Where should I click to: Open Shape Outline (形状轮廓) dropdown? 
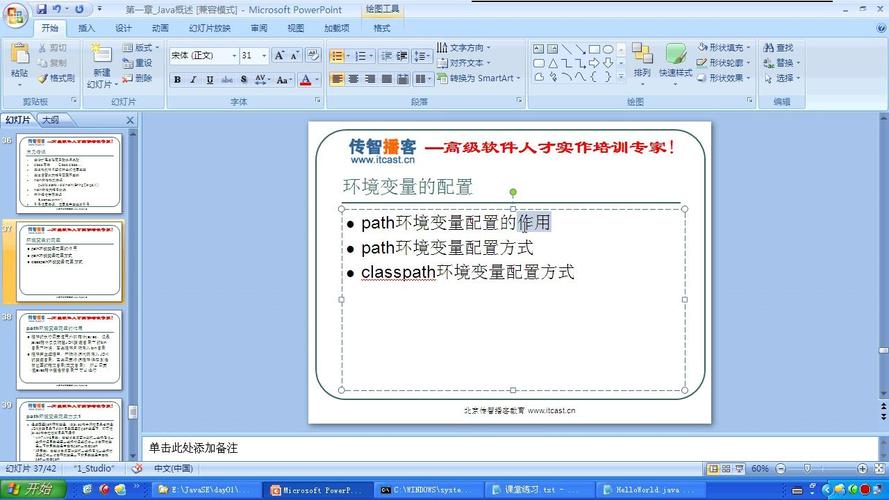coord(725,63)
